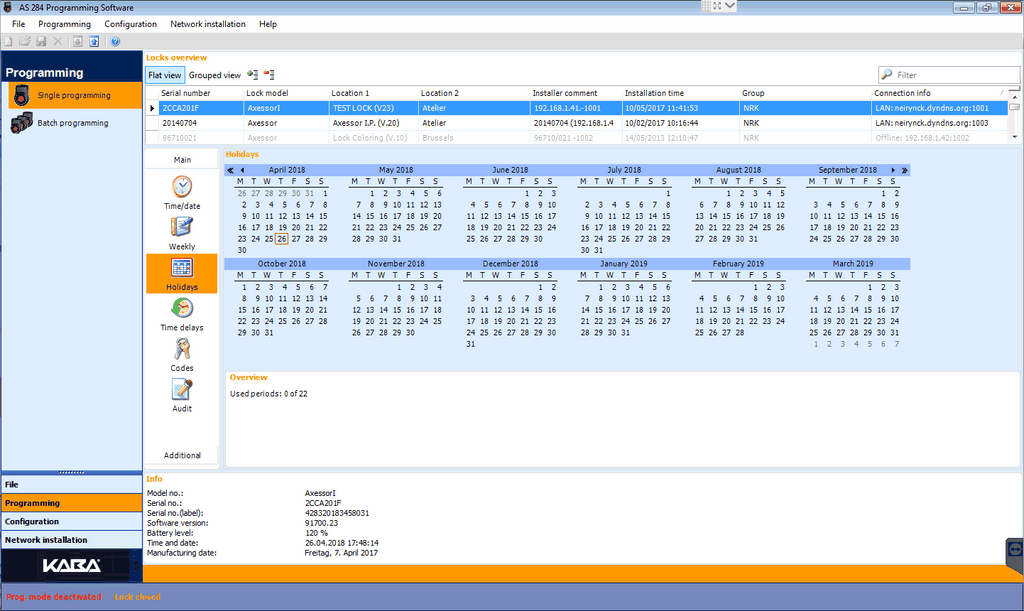Select the Batch programming locks icon
Viewport: 1024px width, 611px height.
tap(22, 123)
